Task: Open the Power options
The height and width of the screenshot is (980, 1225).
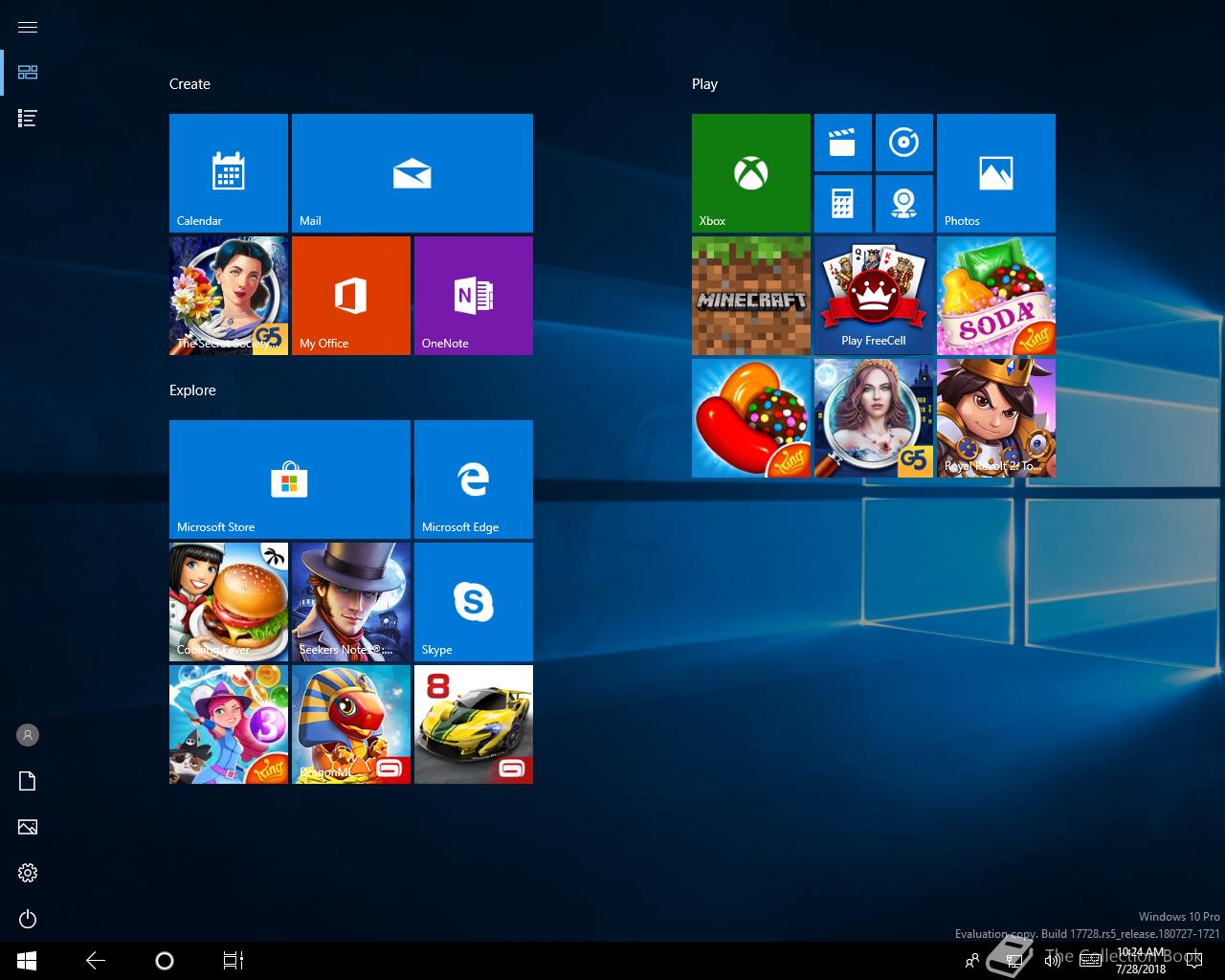Action: 28,919
